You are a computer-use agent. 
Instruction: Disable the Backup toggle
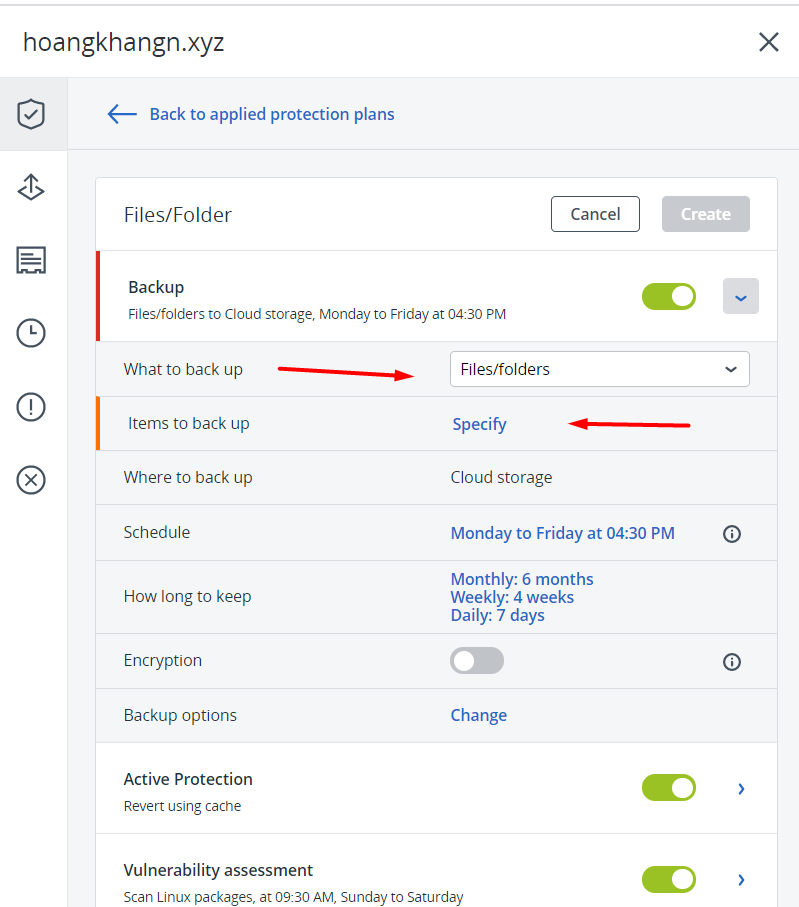669,297
